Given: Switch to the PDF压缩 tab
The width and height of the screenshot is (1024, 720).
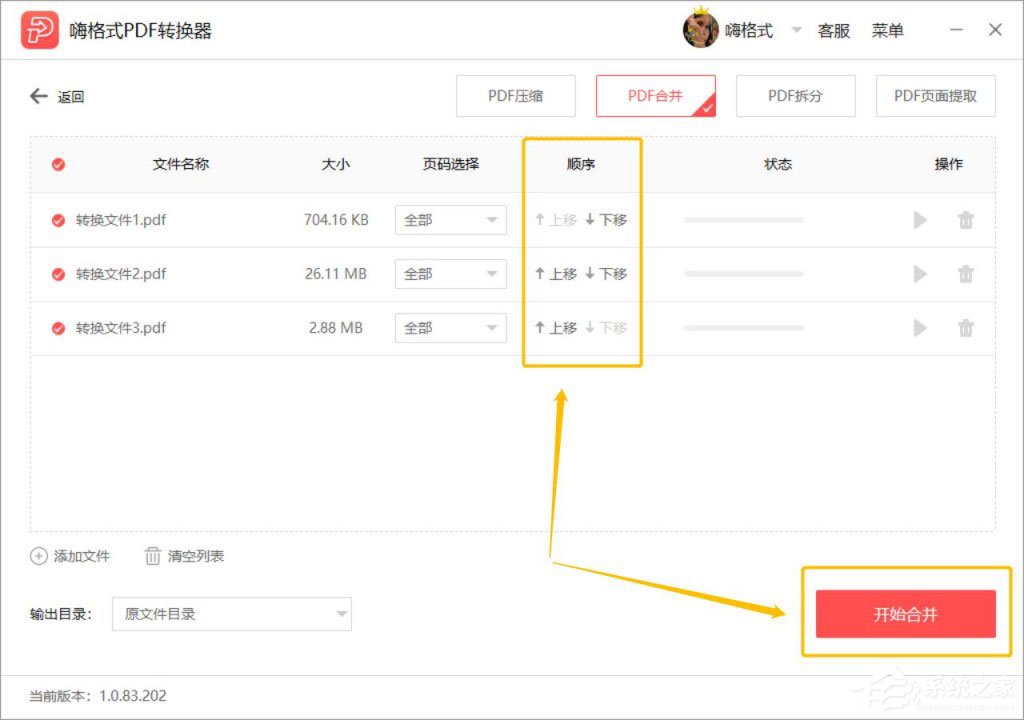Looking at the screenshot, I should 516,96.
